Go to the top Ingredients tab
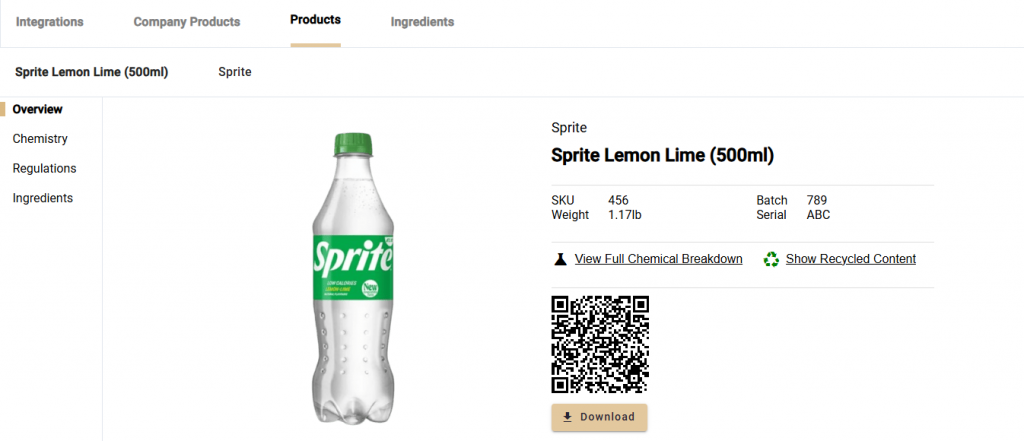This screenshot has height=441, width=1024. 422,22
